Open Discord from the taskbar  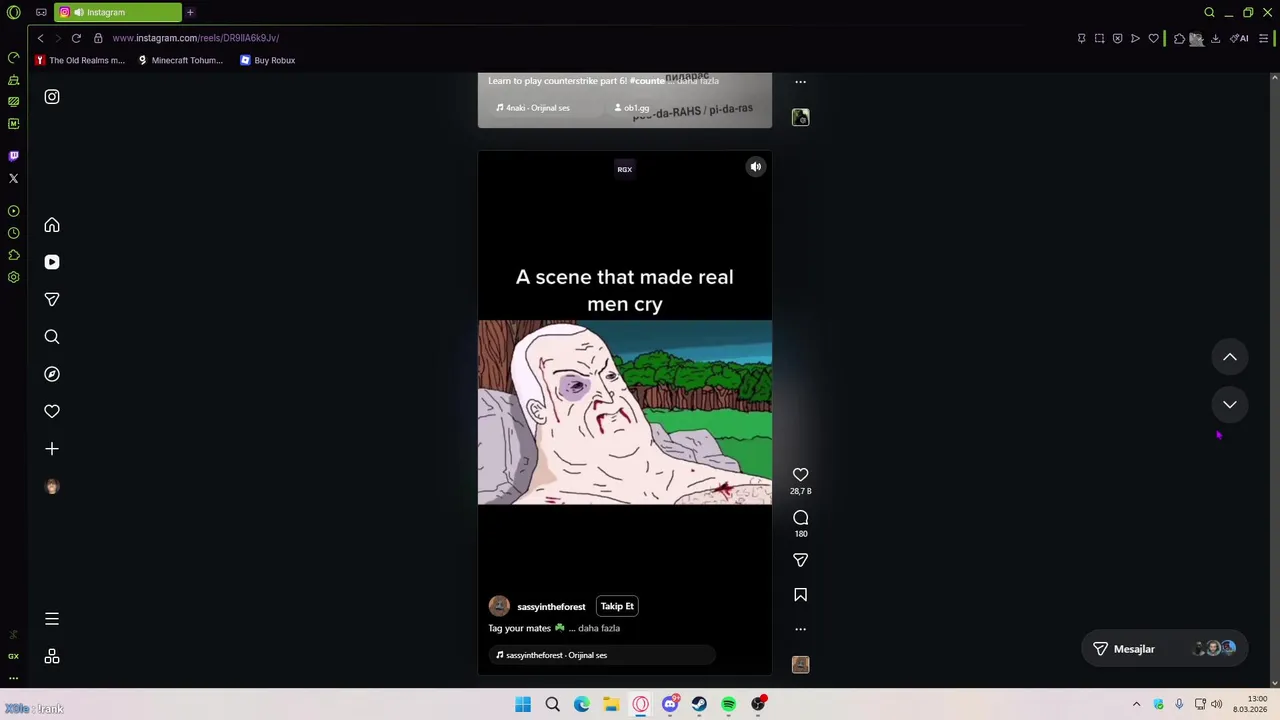(x=670, y=704)
